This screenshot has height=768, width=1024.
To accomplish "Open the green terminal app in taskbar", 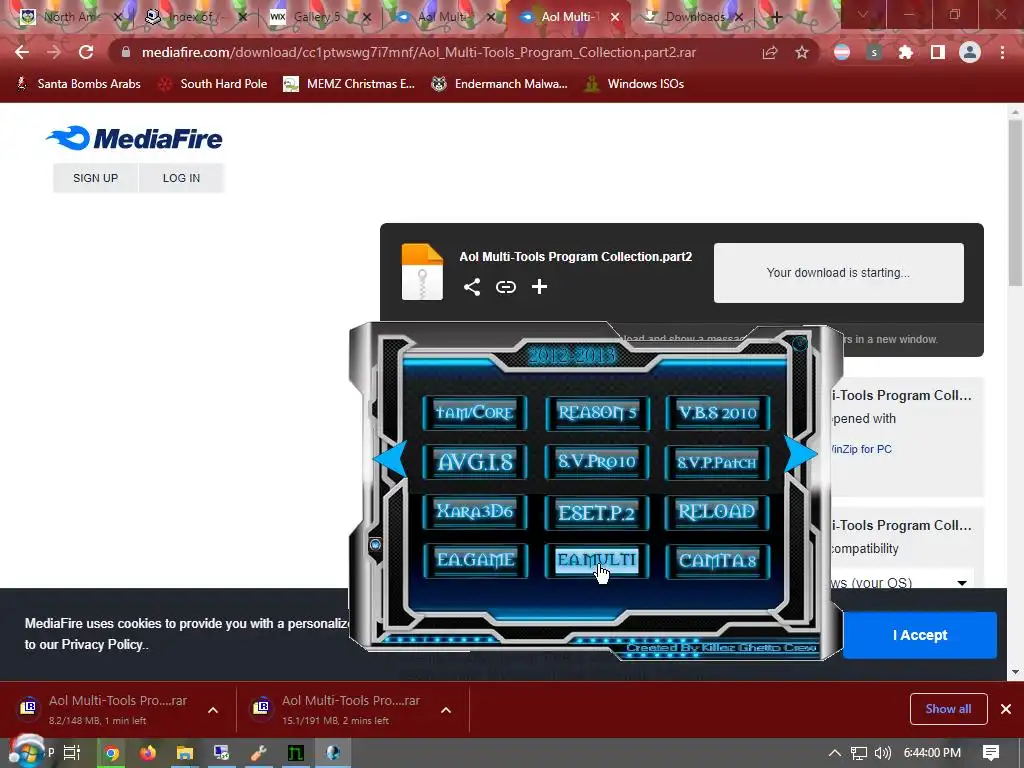I will [296, 753].
